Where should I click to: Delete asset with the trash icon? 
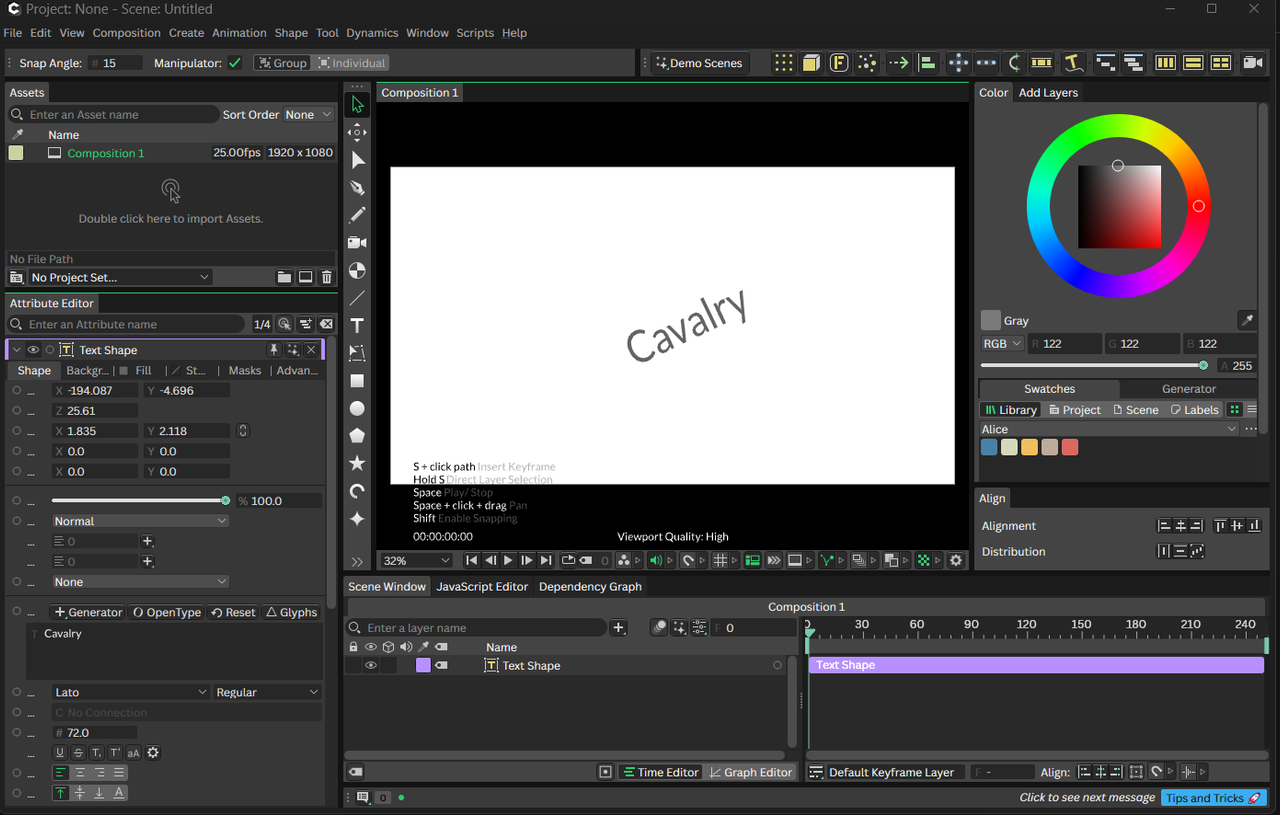(327, 277)
